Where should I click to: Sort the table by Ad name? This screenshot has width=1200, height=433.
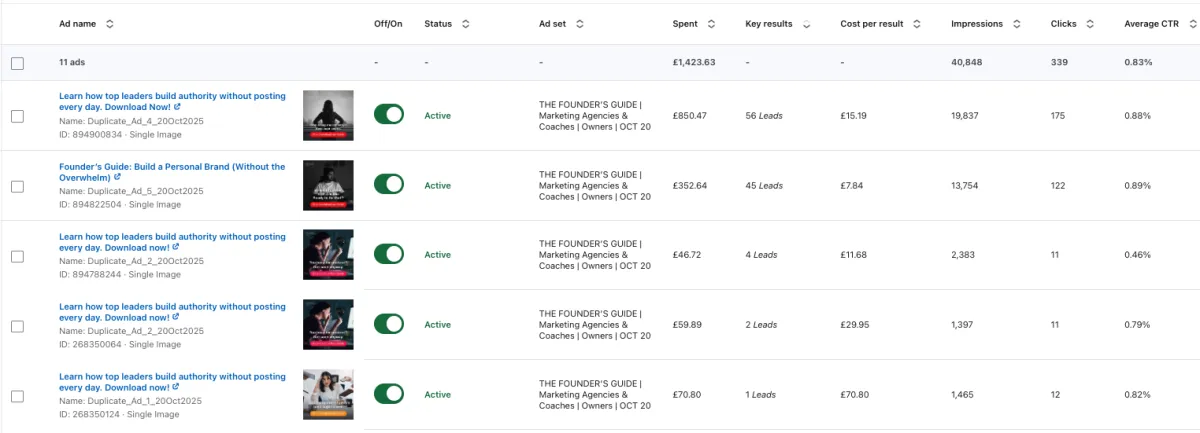[110, 23]
